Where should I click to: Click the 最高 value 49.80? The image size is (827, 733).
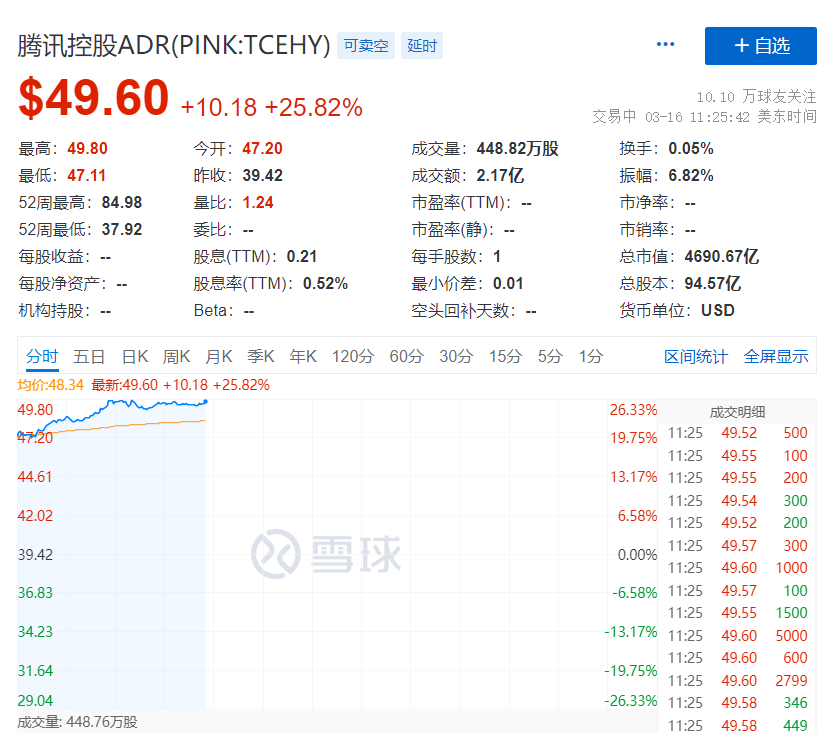coord(88,149)
